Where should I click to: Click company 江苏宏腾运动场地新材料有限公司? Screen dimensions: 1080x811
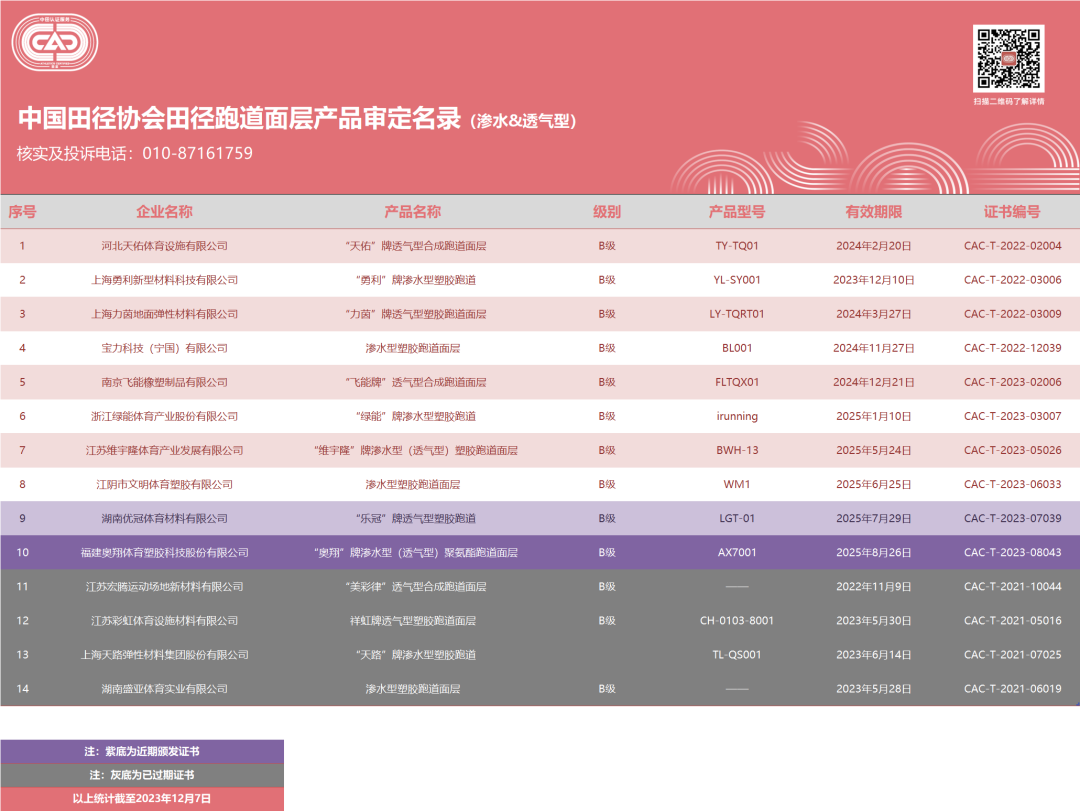pos(164,587)
